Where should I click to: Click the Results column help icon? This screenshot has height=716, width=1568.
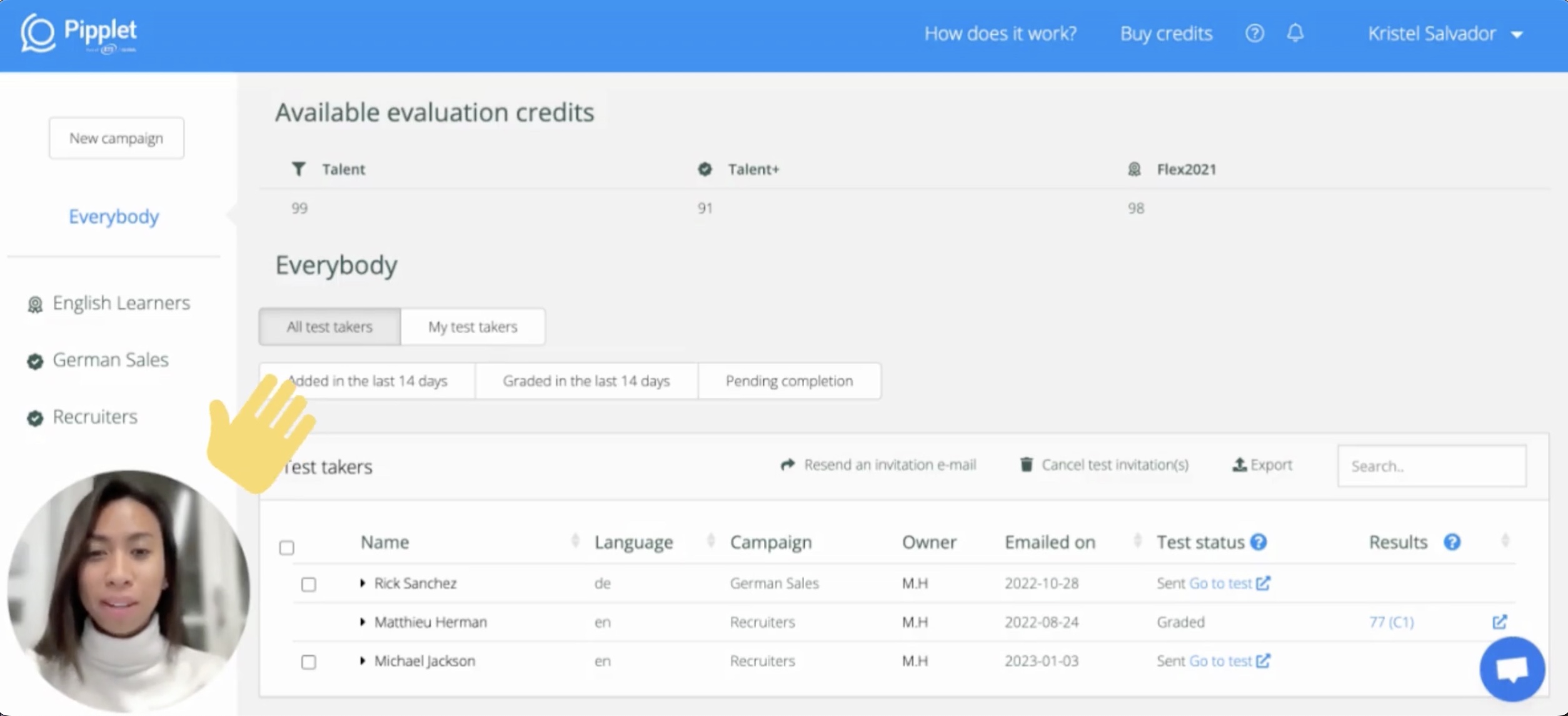point(1452,542)
